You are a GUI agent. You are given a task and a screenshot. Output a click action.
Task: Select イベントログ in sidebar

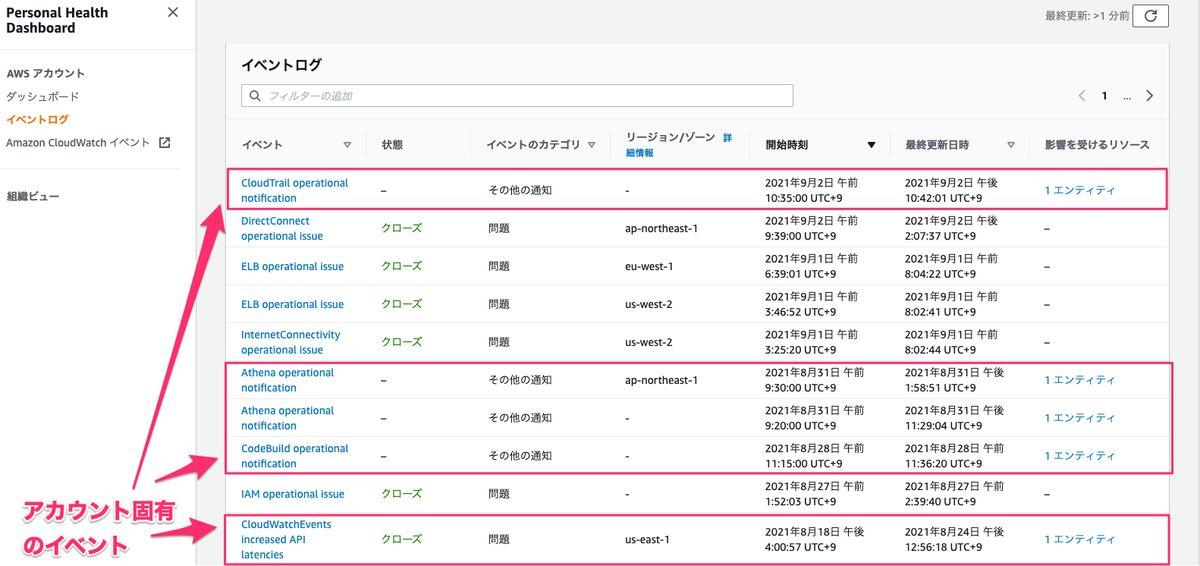(37, 120)
